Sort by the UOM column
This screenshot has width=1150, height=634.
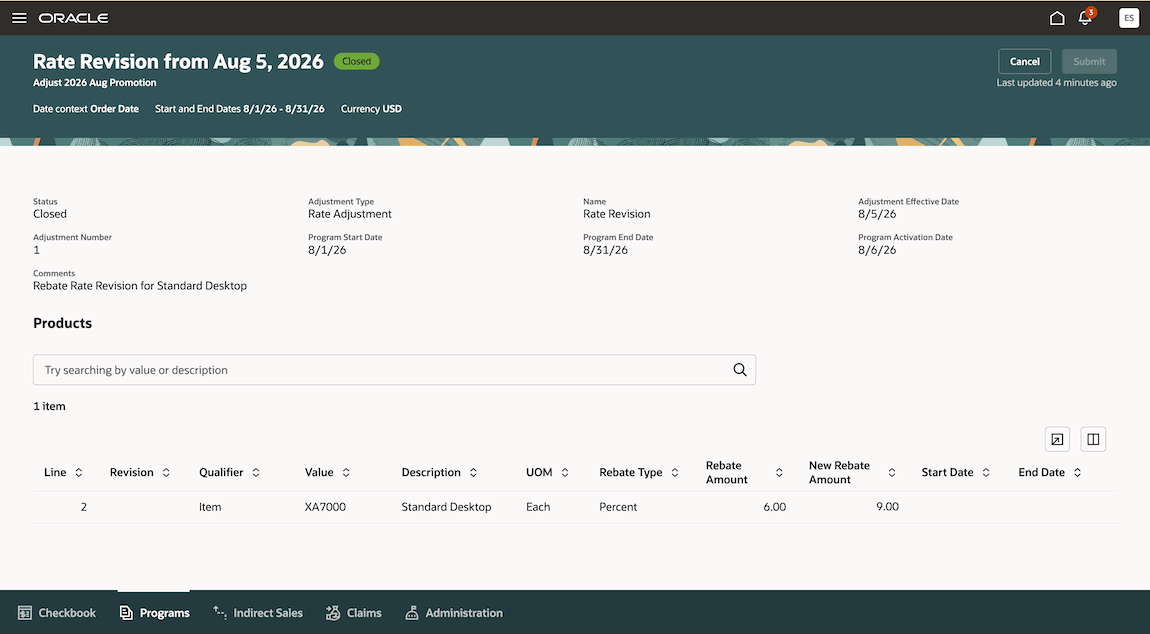pos(565,473)
